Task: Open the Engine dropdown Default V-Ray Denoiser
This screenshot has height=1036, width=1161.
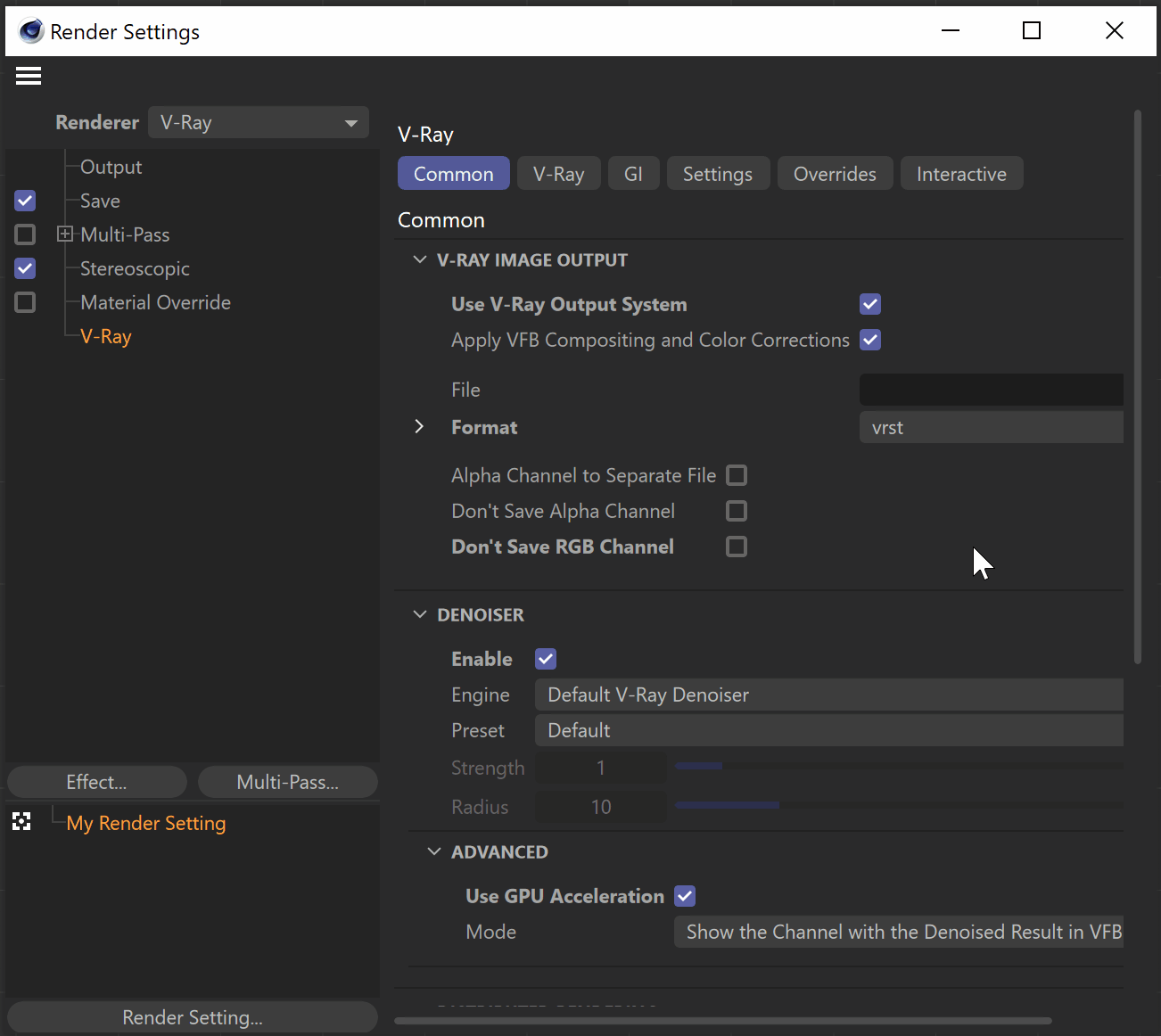Action: coord(829,695)
